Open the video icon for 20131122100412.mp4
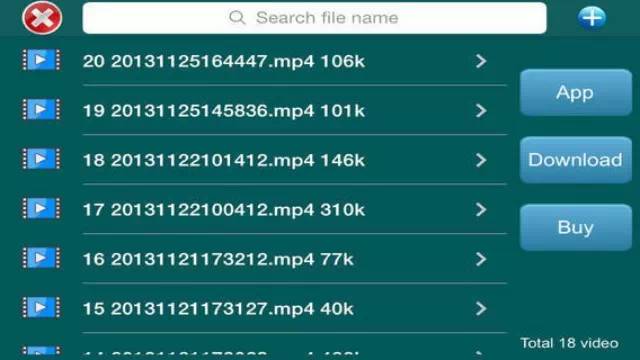640x360 pixels. click(x=41, y=209)
